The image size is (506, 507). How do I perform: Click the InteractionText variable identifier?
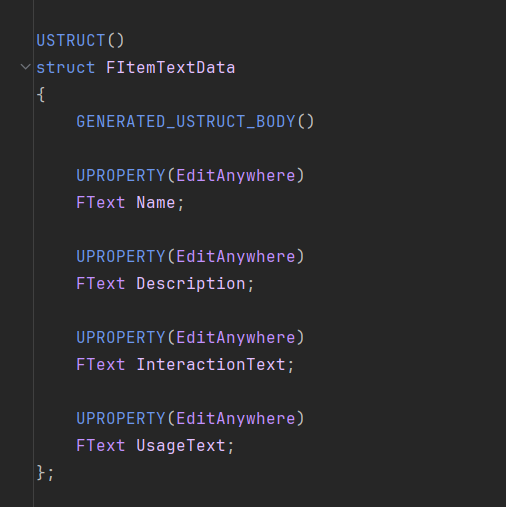pyautogui.click(x=211, y=364)
